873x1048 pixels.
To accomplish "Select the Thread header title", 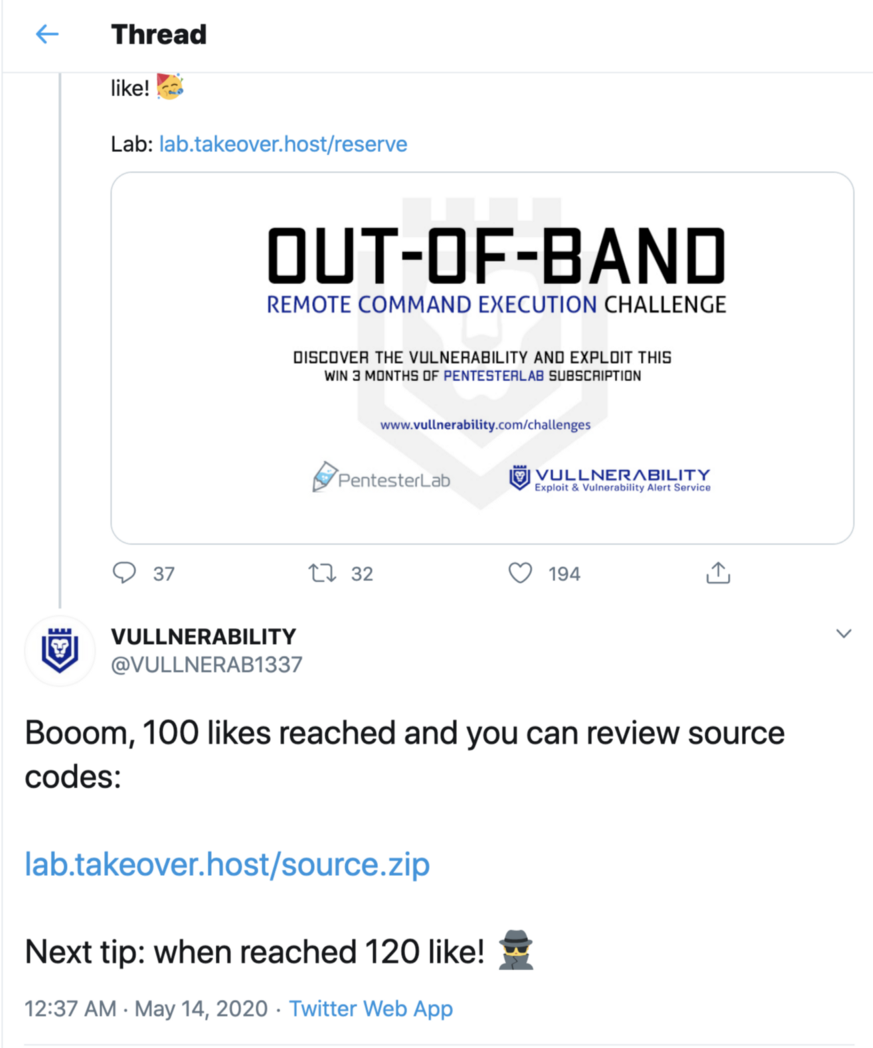I will click(x=158, y=33).
